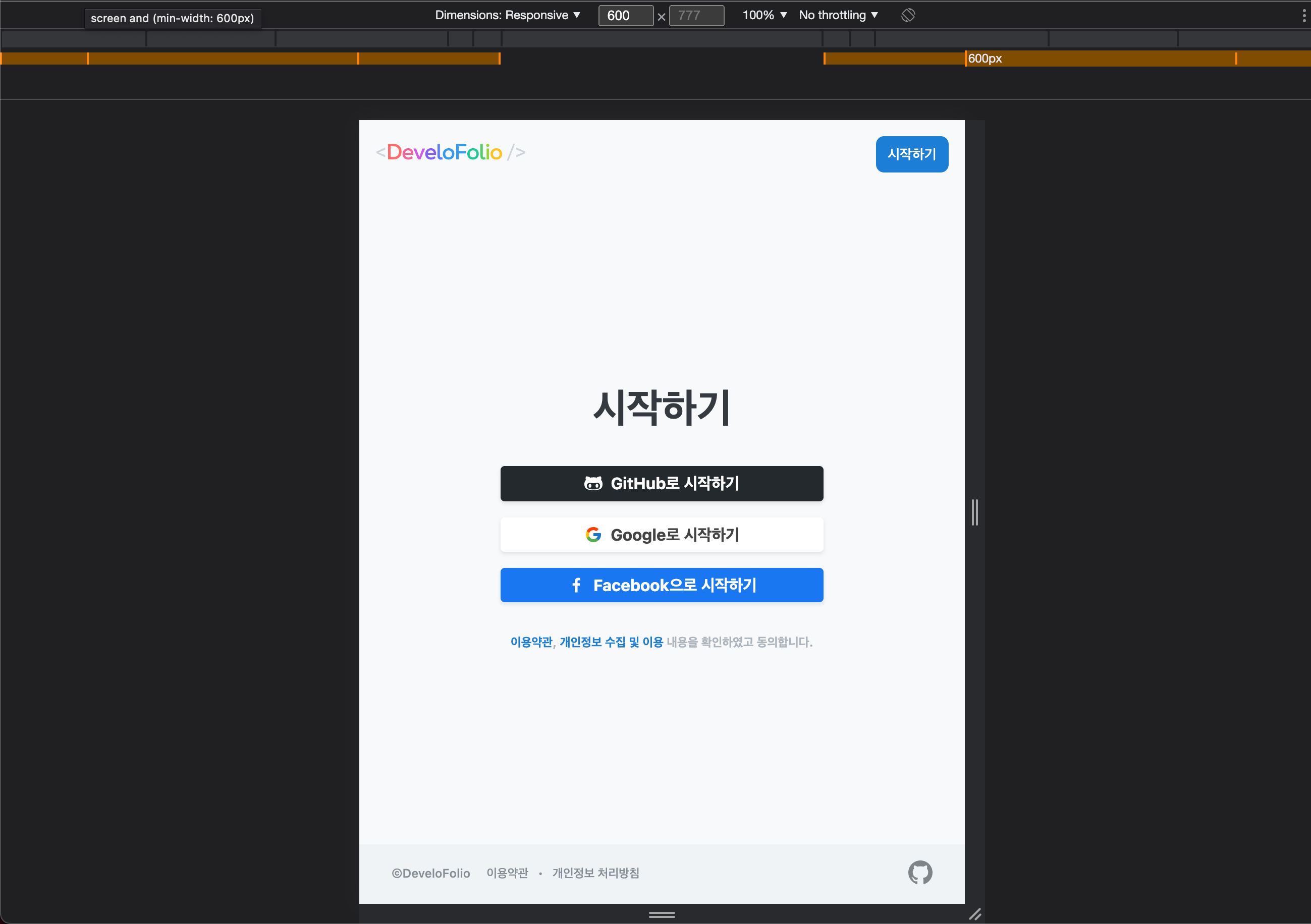Focus the viewport height field showing 777
This screenshot has width=1311, height=924.
(696, 16)
